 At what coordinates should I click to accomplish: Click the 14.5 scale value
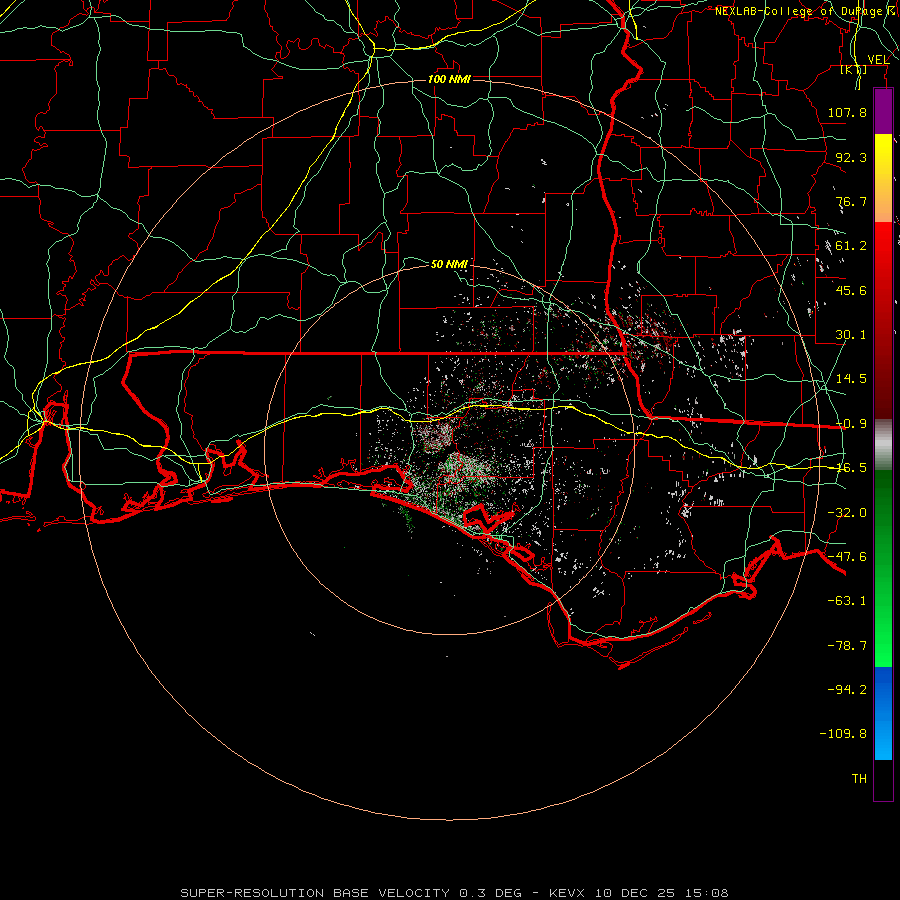click(x=851, y=379)
